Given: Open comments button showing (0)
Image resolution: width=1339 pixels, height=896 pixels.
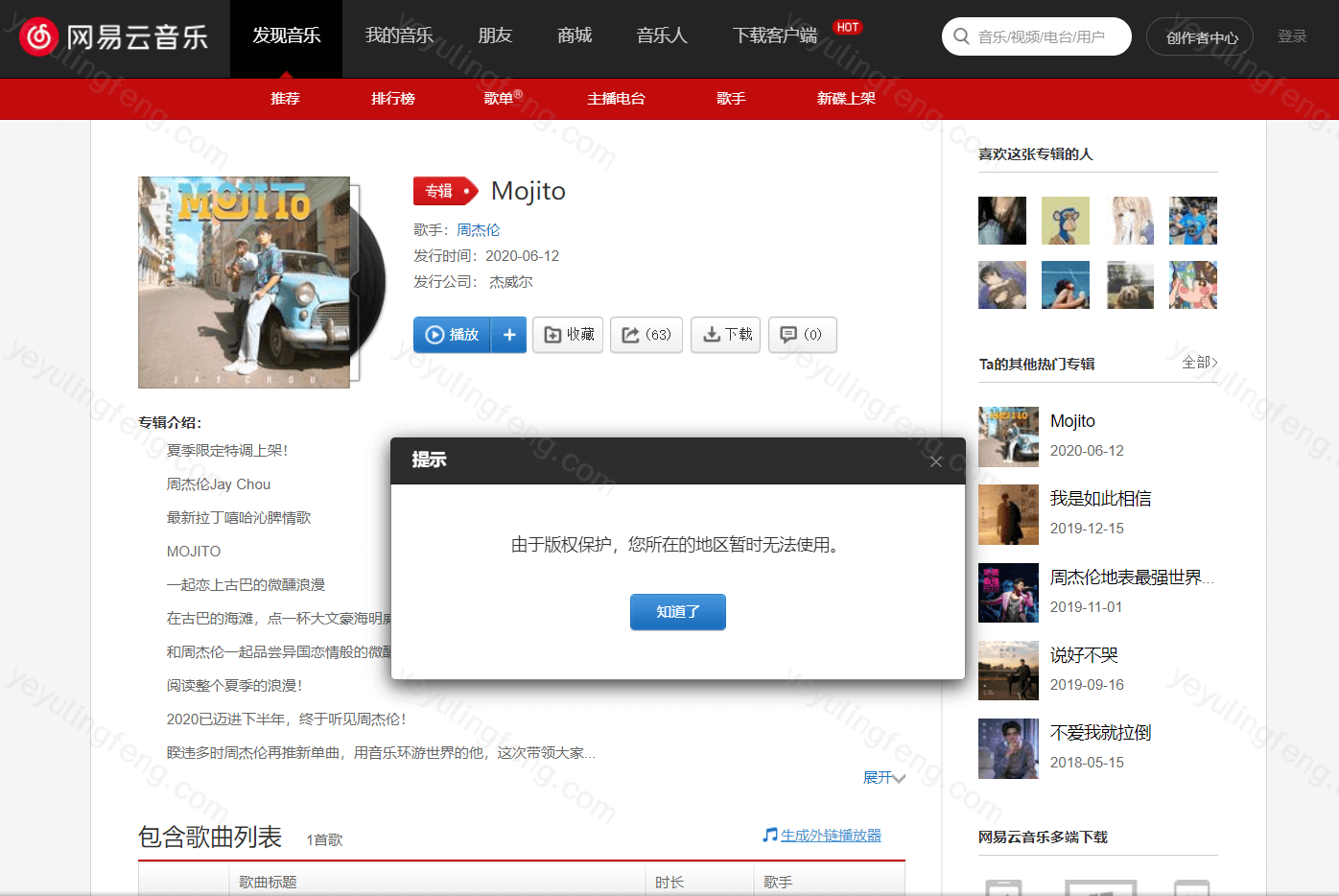Looking at the screenshot, I should click(x=802, y=335).
